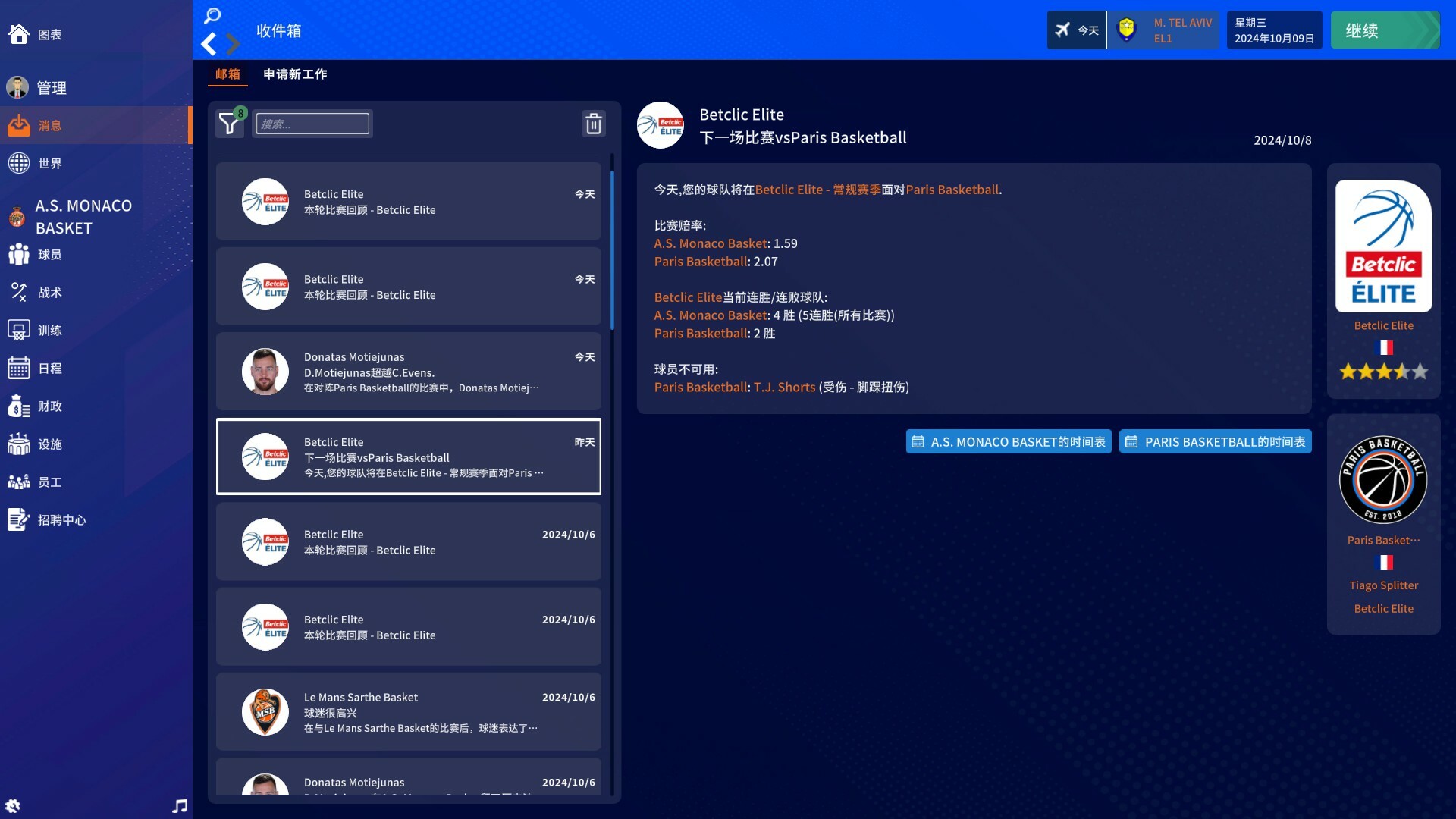Open the 世界 (World) section

50,163
